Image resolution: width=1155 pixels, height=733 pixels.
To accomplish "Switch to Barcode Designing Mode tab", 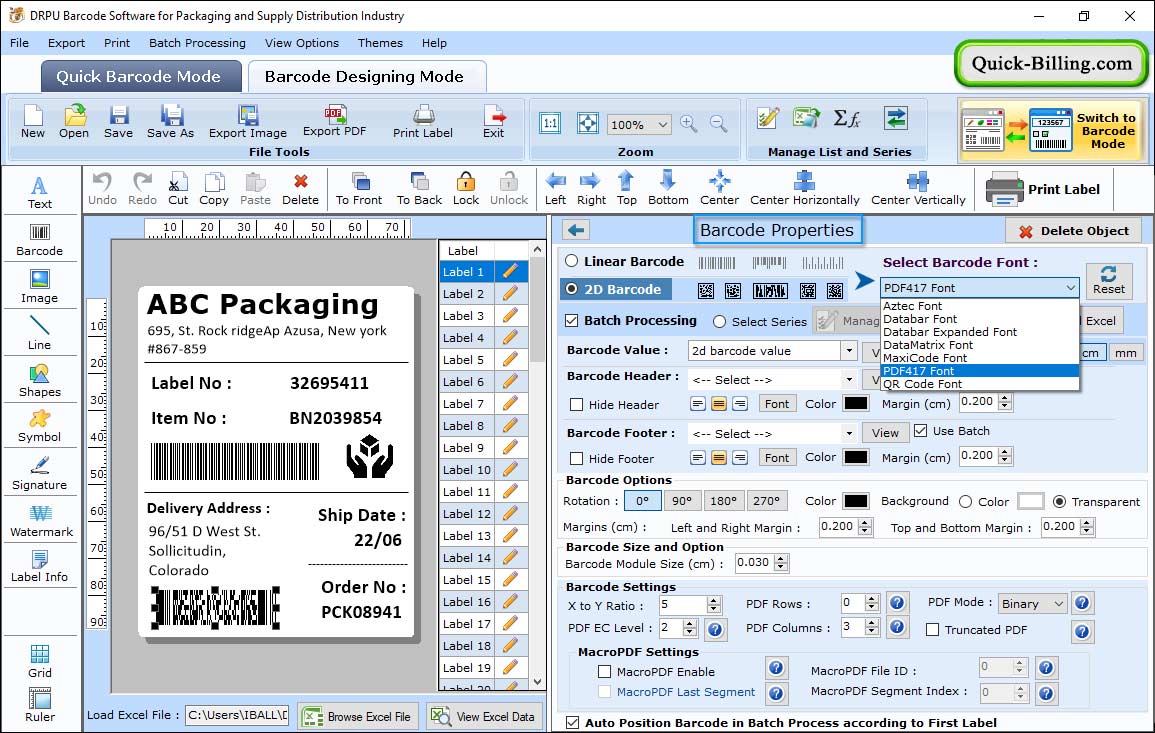I will [367, 77].
